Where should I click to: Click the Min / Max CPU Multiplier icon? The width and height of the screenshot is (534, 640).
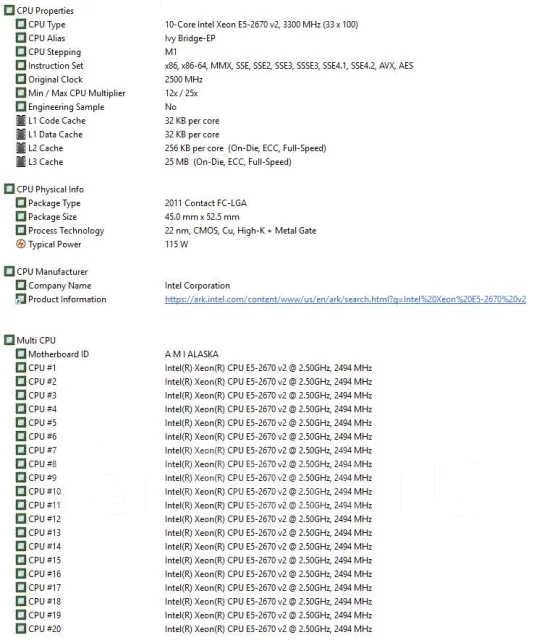[21, 93]
